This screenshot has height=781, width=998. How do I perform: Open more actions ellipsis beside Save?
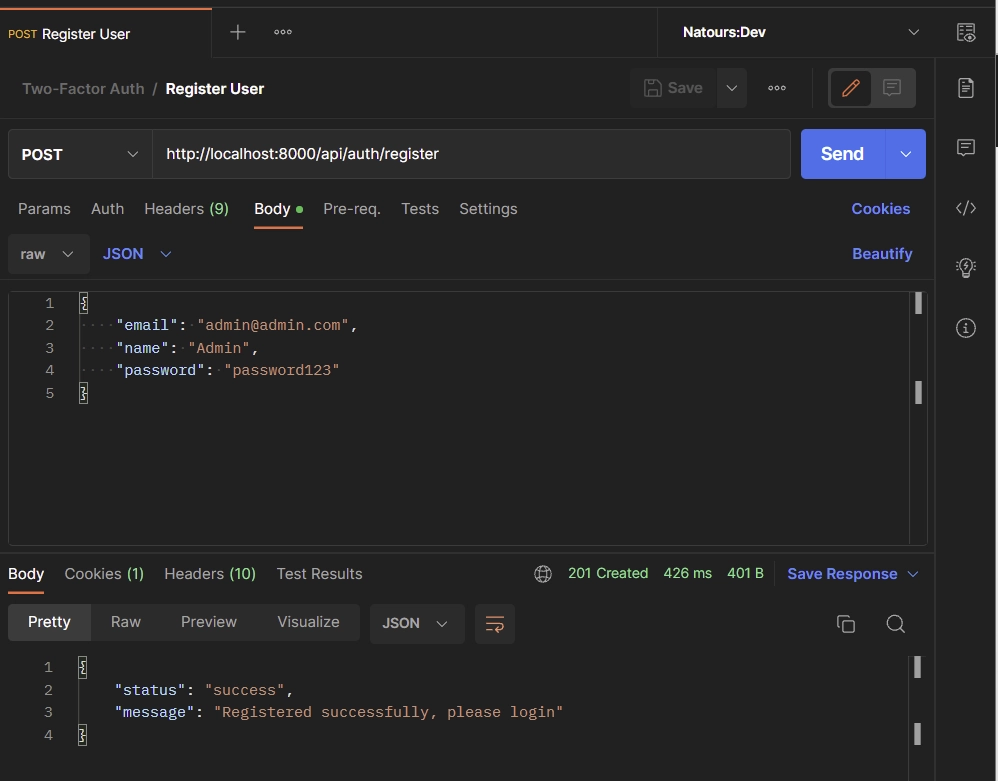777,88
